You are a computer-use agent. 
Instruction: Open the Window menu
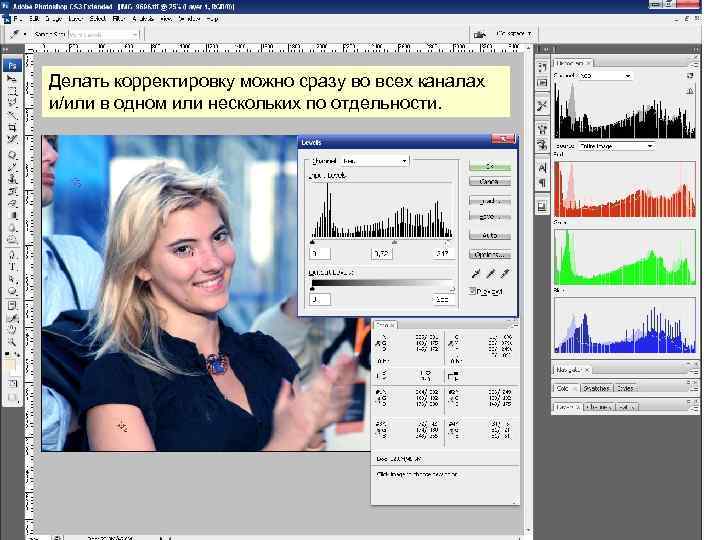[x=189, y=19]
